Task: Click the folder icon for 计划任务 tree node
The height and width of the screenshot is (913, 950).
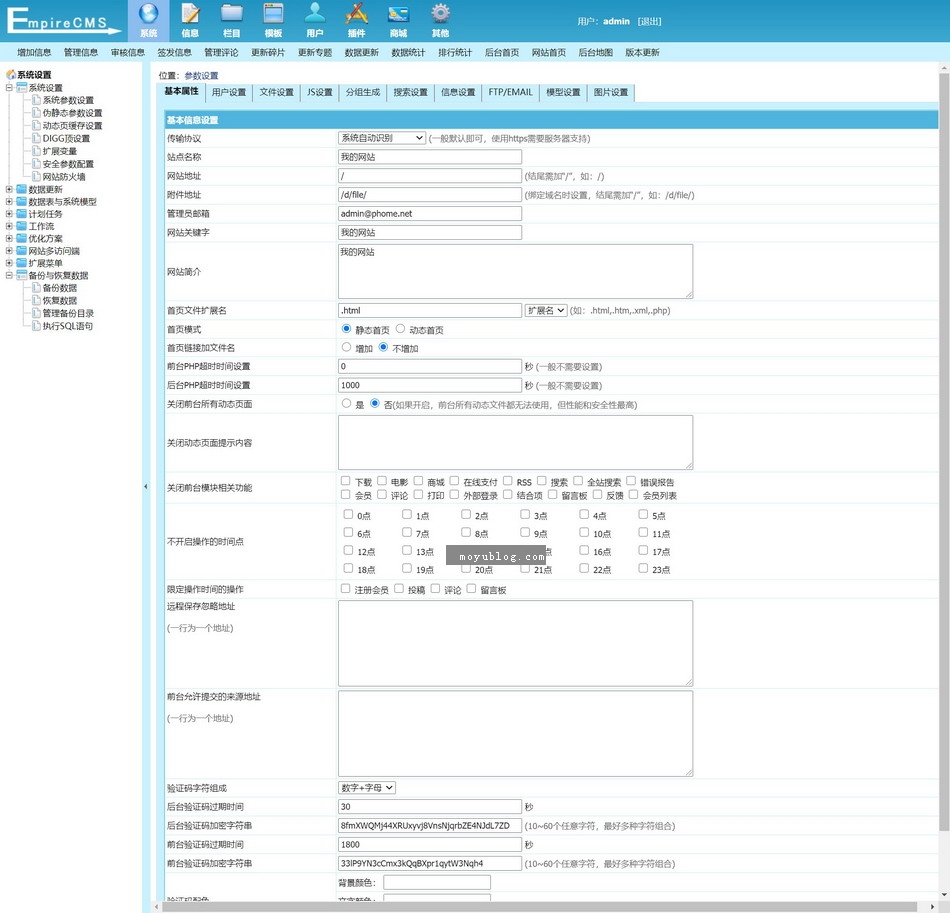Action: tap(22, 214)
